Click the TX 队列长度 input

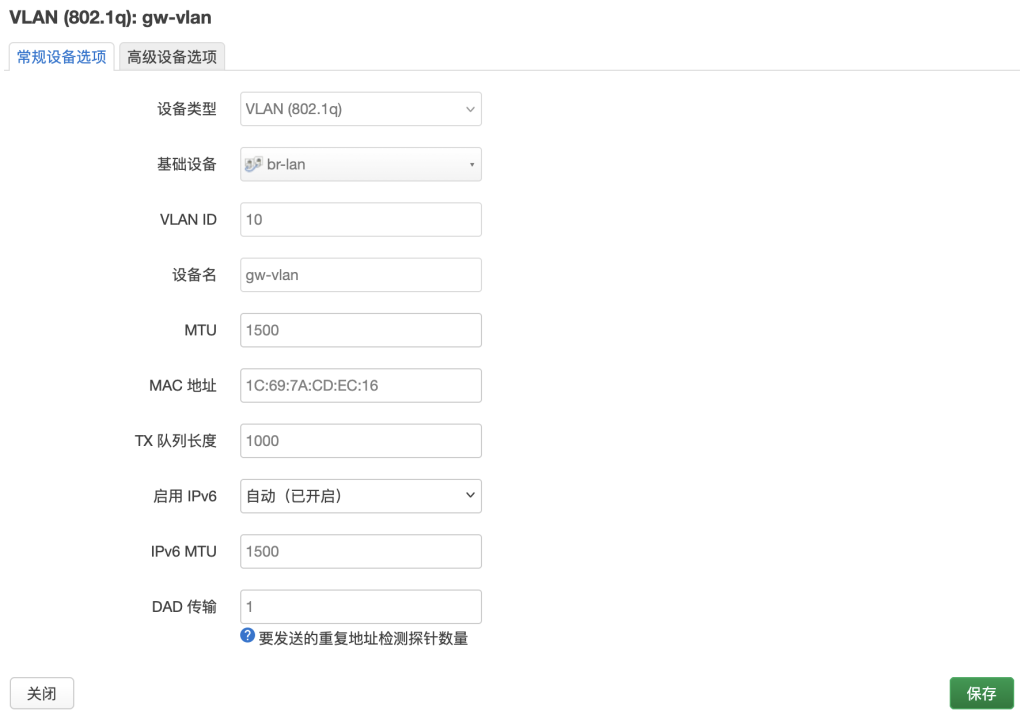(x=360, y=440)
